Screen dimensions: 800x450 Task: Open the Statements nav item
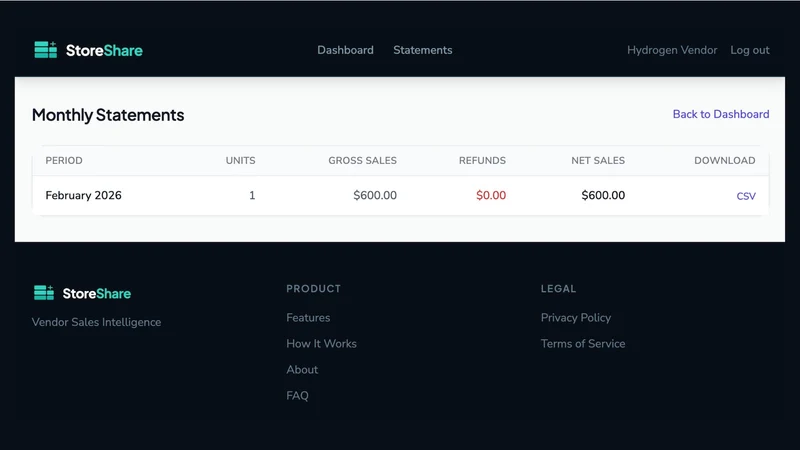point(422,50)
